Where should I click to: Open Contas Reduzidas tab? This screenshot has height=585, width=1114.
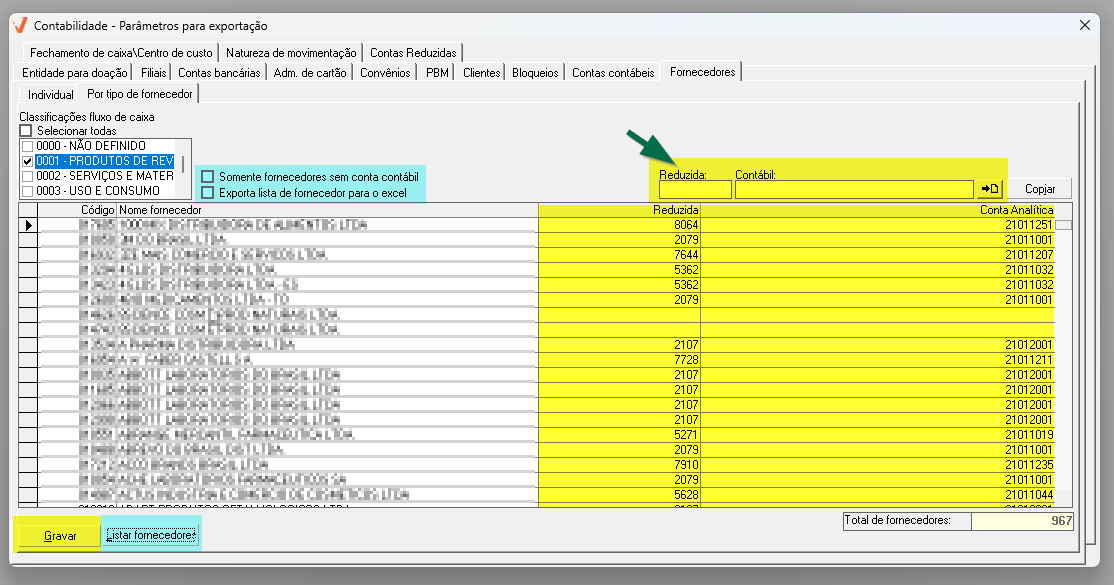413,53
